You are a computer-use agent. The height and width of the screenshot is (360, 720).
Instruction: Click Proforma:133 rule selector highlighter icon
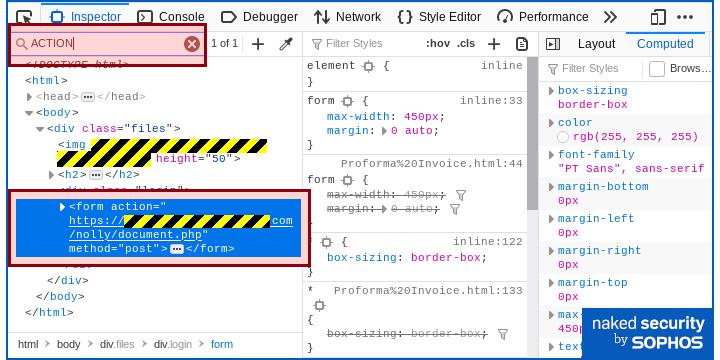(320, 306)
